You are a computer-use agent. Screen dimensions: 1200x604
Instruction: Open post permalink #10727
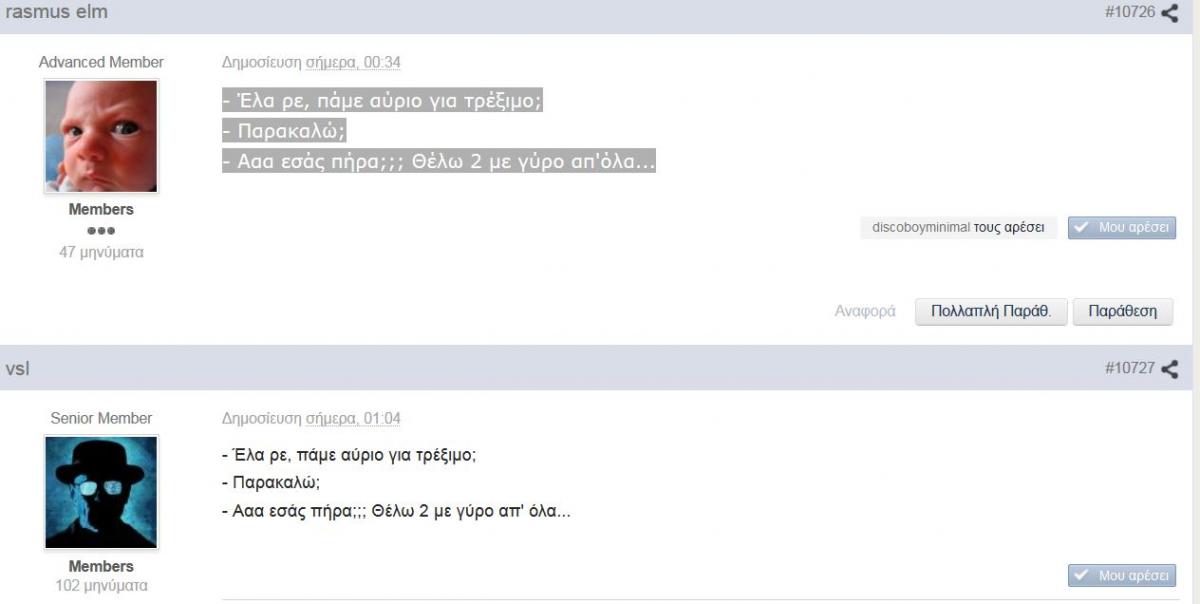coord(1130,369)
